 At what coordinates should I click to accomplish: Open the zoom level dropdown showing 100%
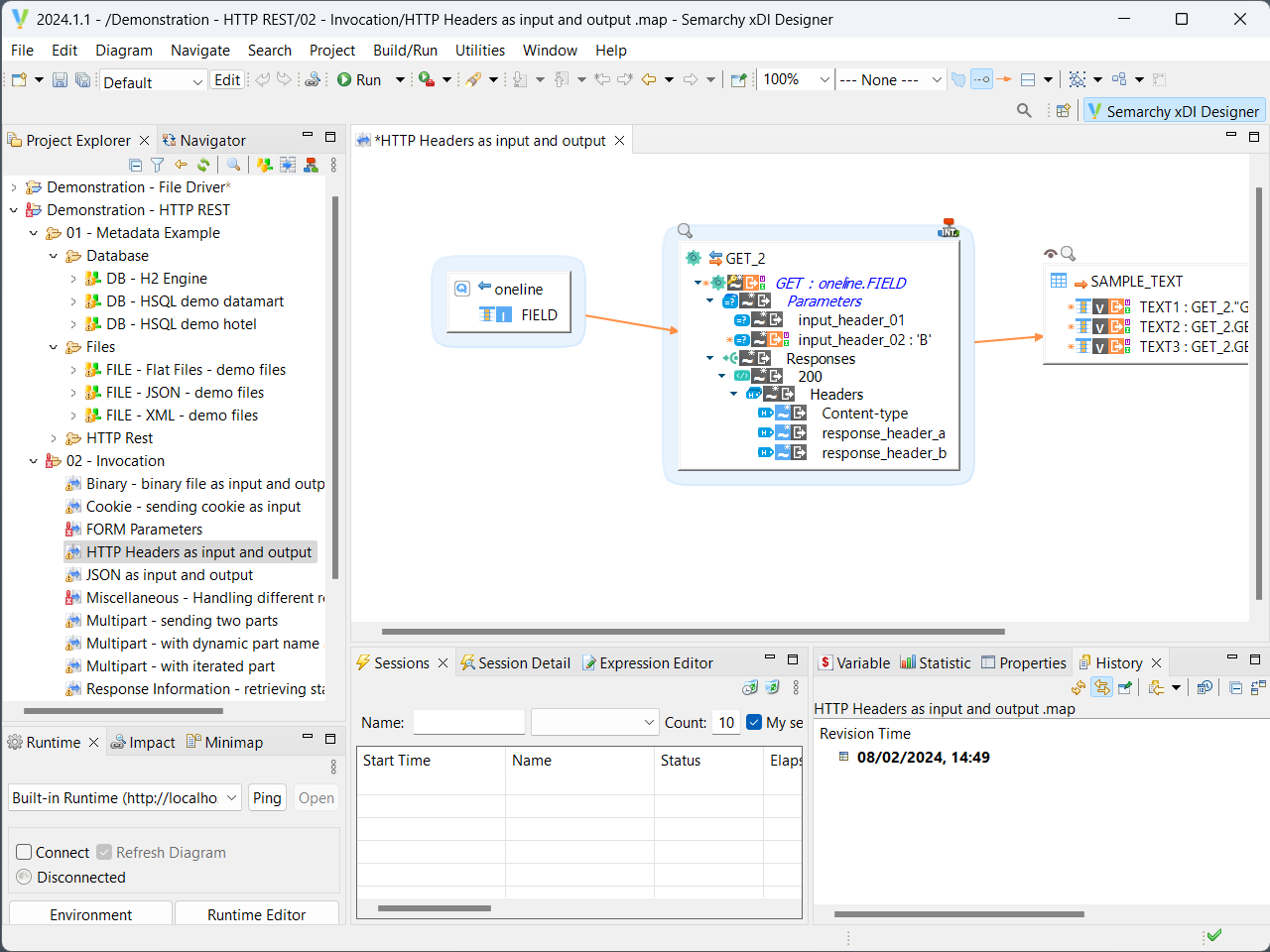824,79
